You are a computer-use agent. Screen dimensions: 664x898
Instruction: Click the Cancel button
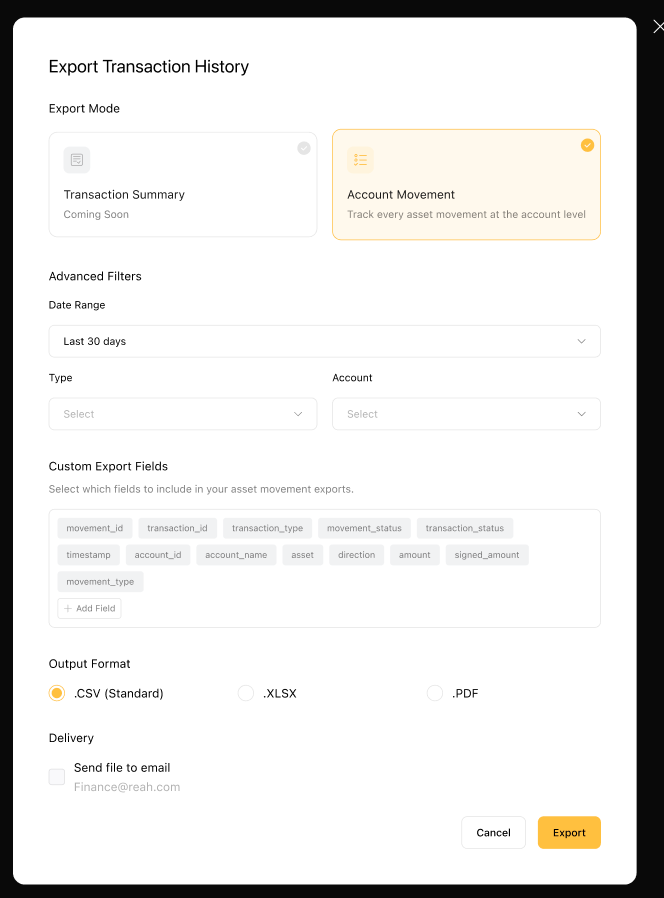click(493, 833)
